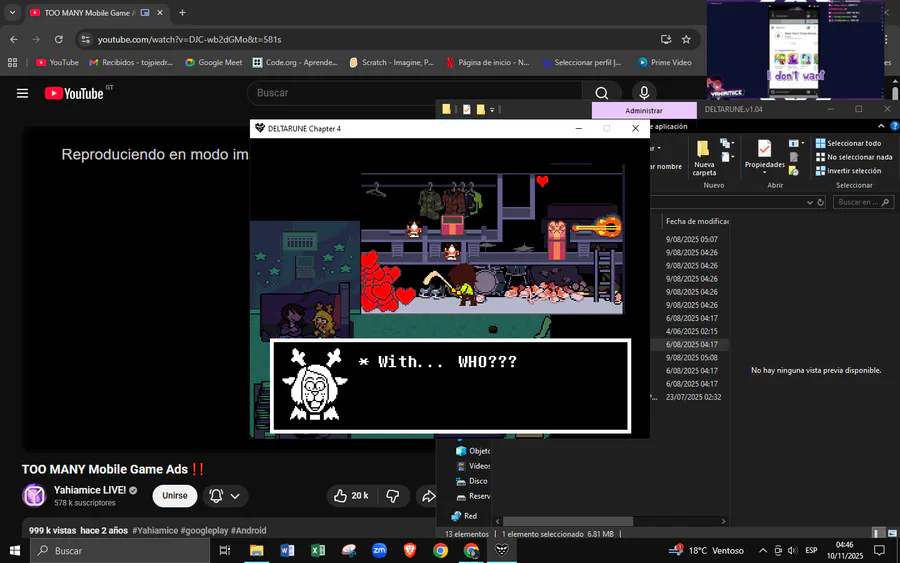Viewport: 900px width, 563px height.
Task: Focus the YouTube Buscar search field
Action: tap(414, 93)
